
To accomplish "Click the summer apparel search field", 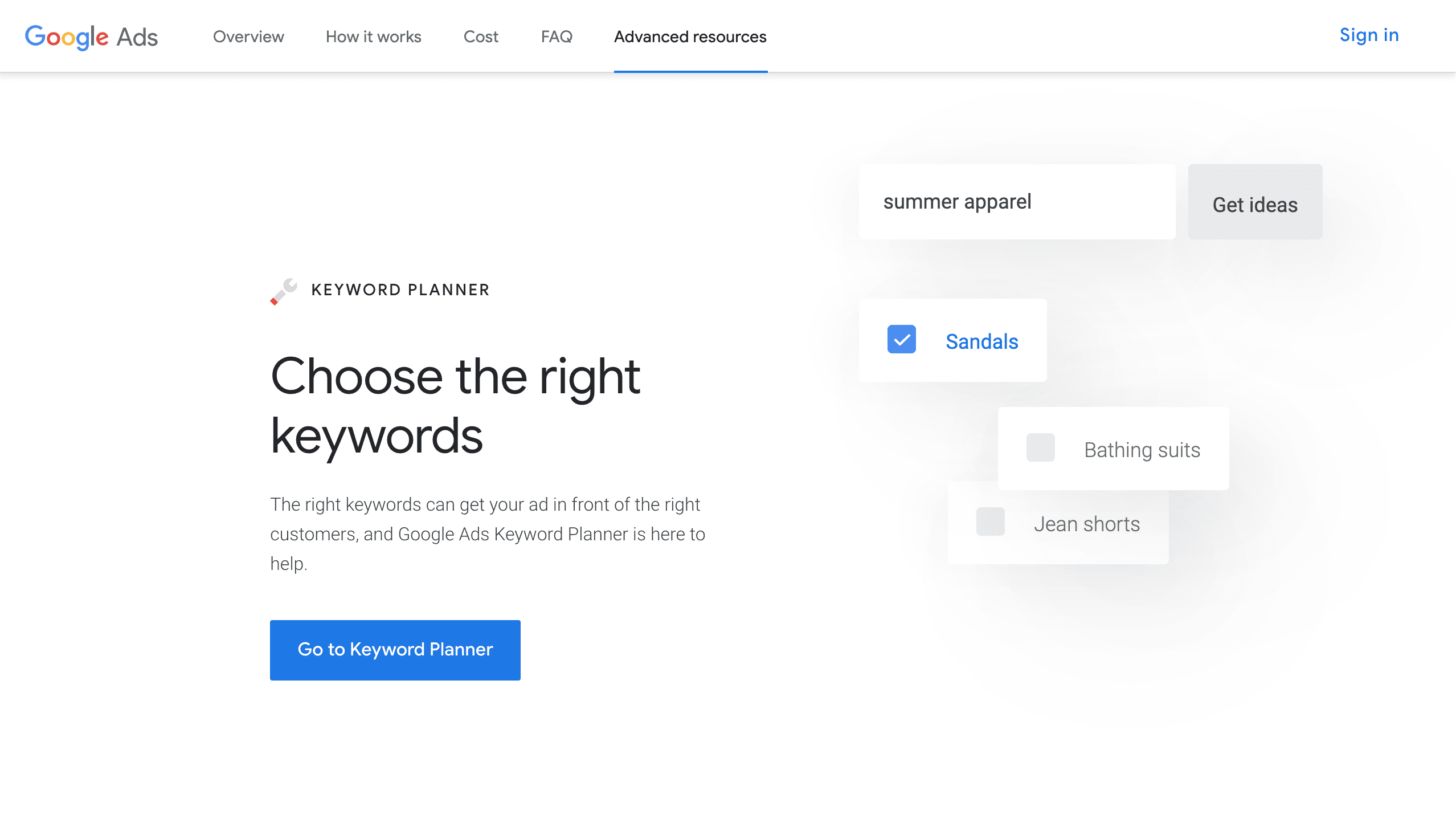I will tap(1016, 202).
